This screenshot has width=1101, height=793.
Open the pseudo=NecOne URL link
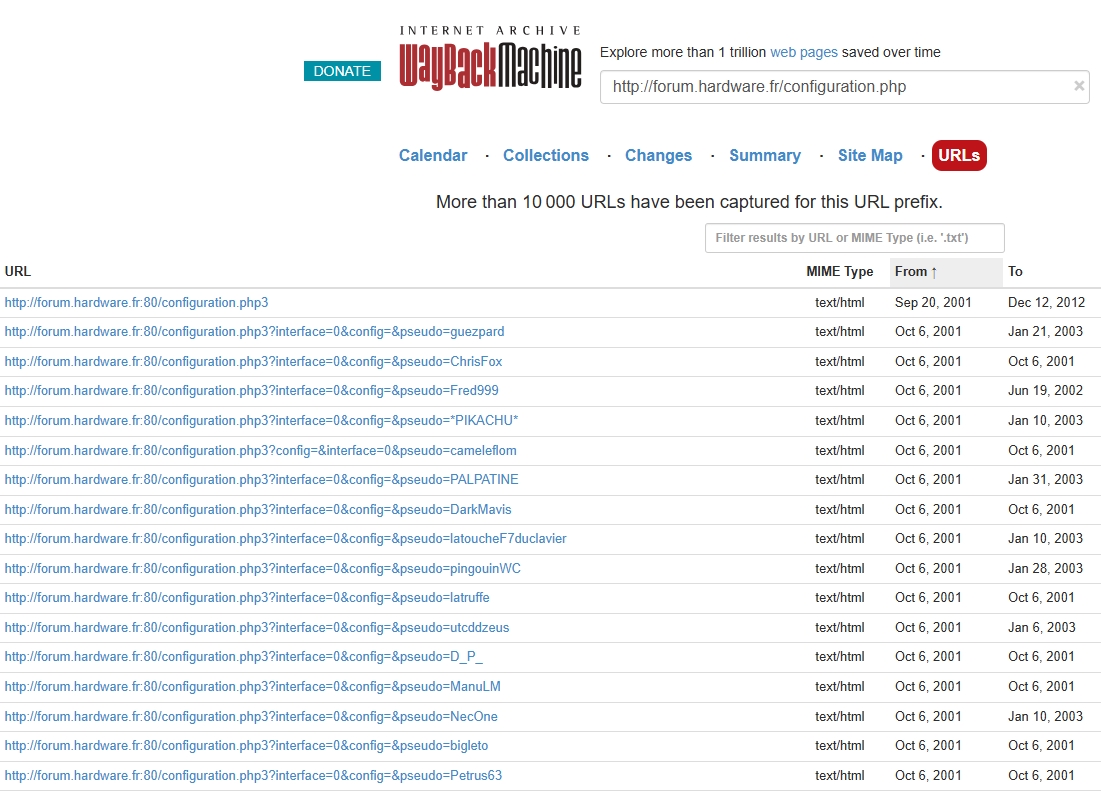pyautogui.click(x=251, y=716)
